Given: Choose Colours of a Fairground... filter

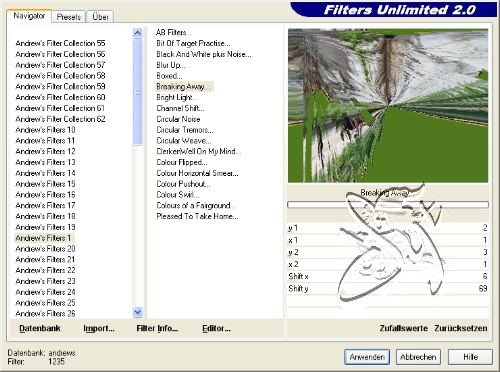Looking at the screenshot, I should (196, 205).
